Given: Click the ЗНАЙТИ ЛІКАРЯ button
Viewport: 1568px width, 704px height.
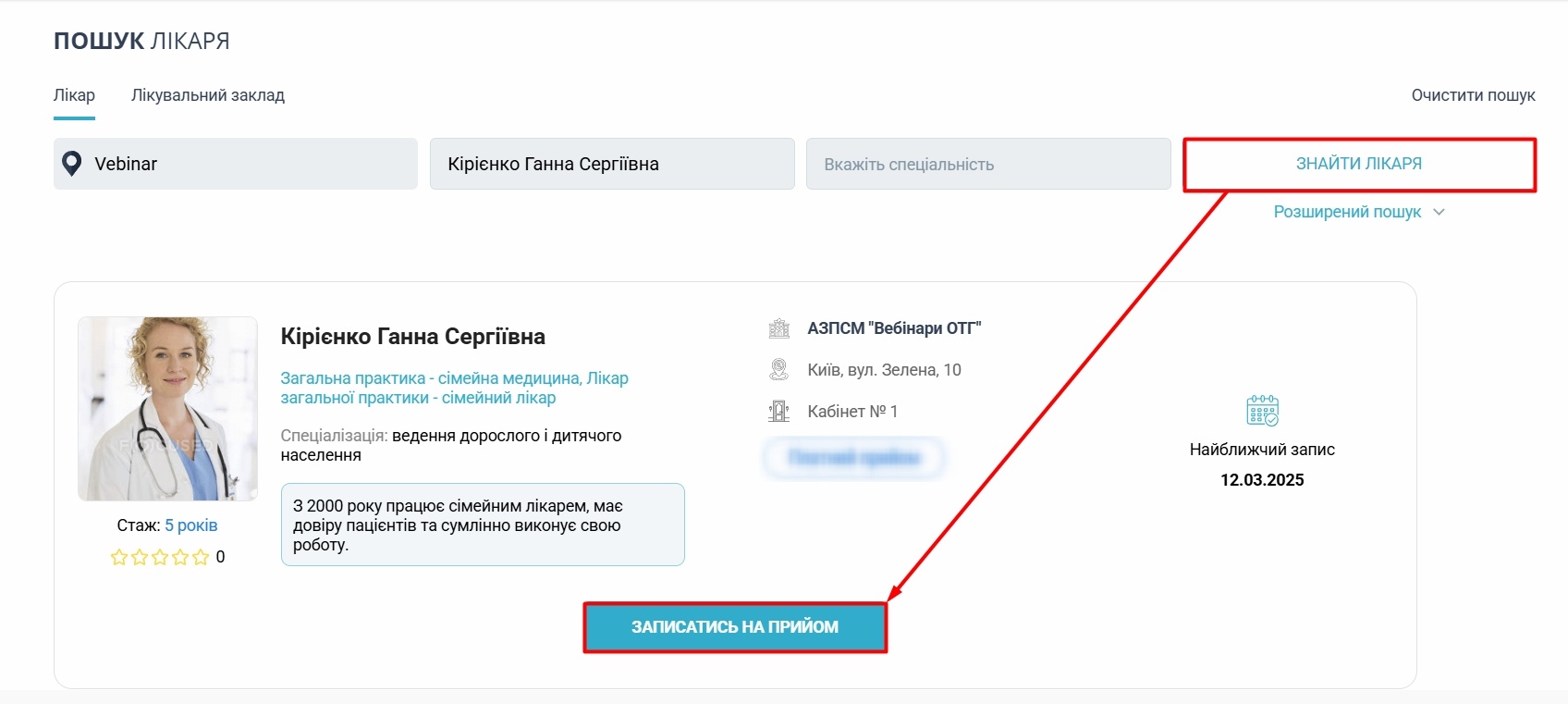Looking at the screenshot, I should click(1359, 164).
